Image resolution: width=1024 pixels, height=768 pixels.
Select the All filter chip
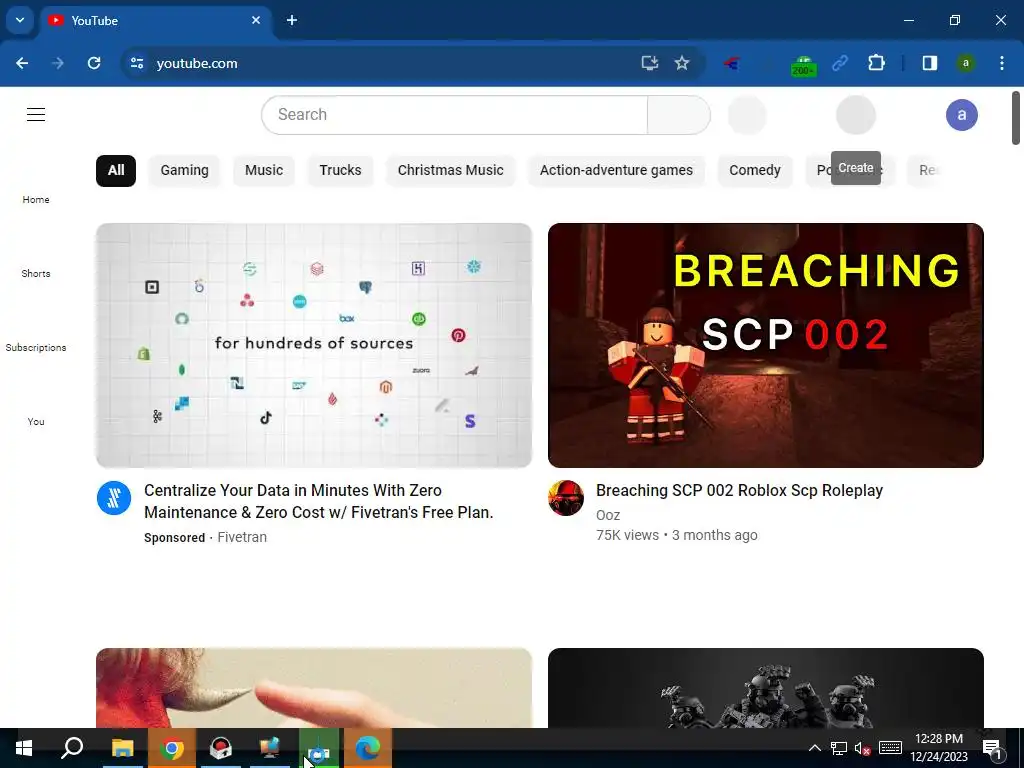click(116, 170)
